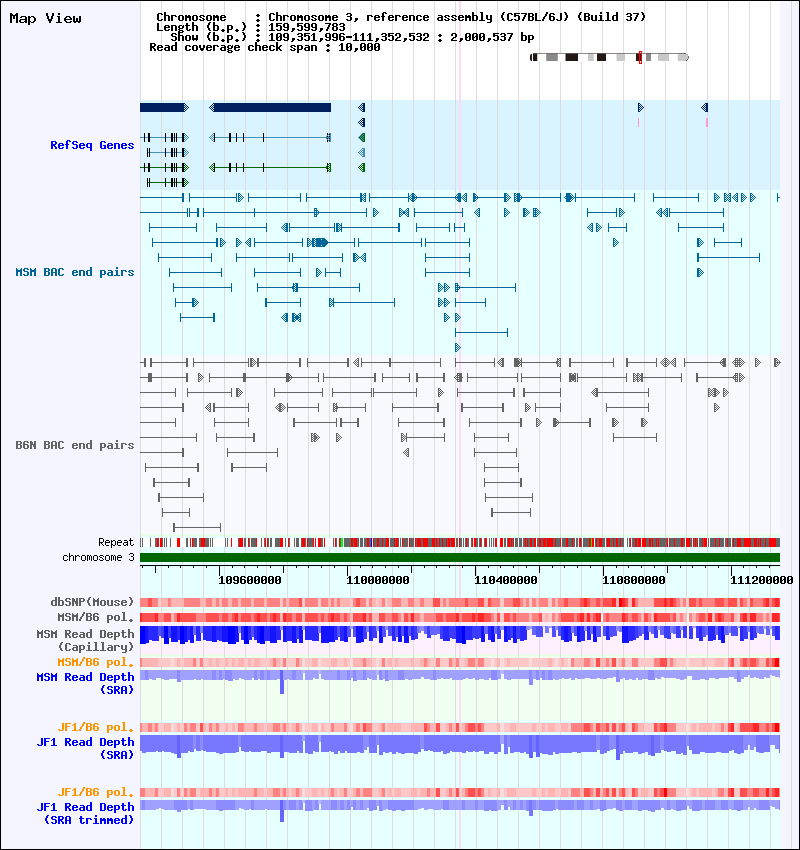
Task: Open the JF1 Read Depth (SRA) link
Action: [86, 748]
